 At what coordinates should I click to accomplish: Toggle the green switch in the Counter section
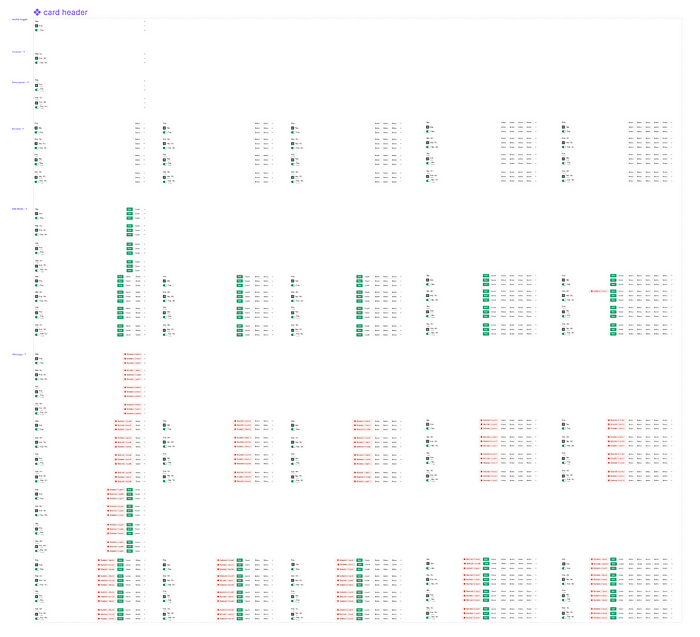tap(37, 62)
